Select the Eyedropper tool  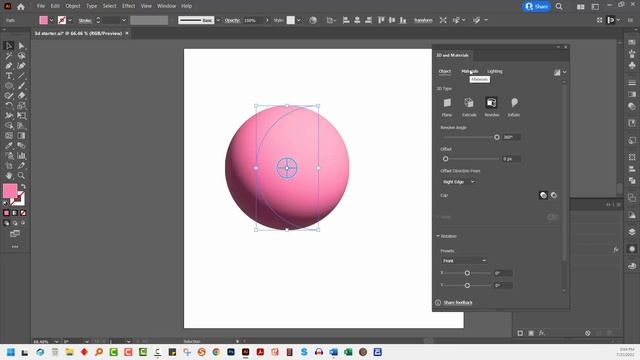(9, 146)
